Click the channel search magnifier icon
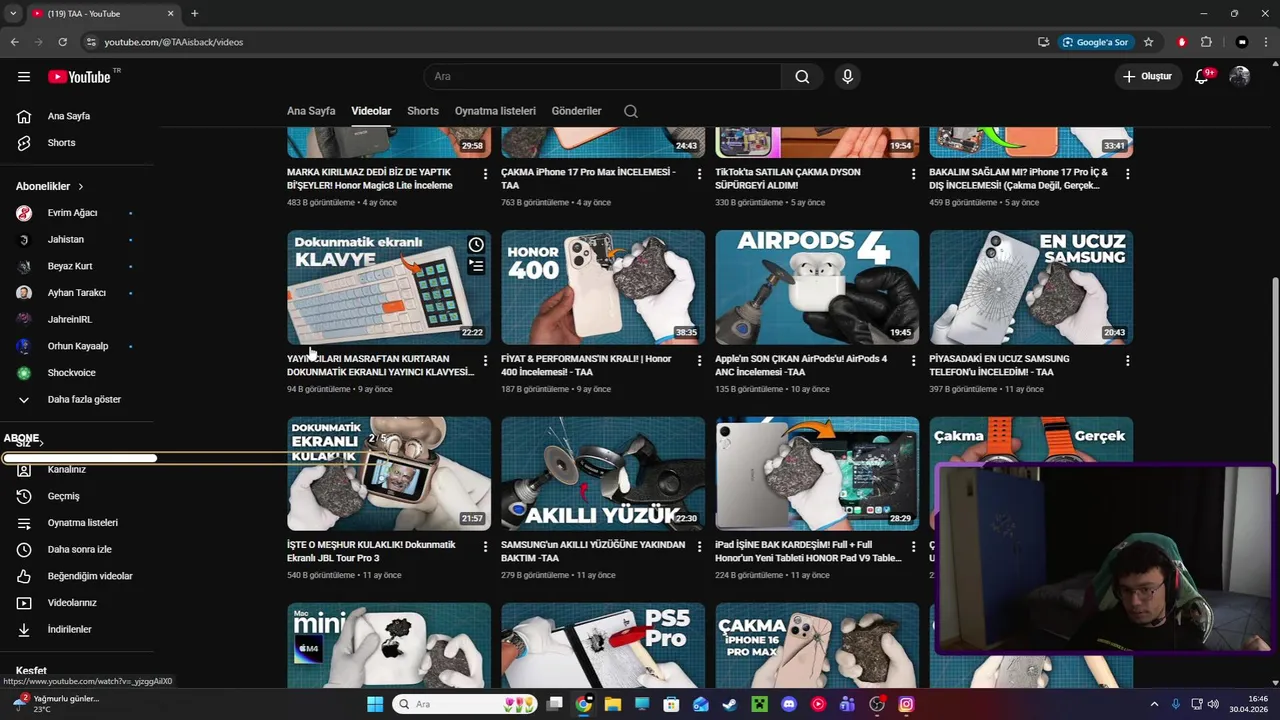Screen dimensions: 1280x720 [631, 111]
